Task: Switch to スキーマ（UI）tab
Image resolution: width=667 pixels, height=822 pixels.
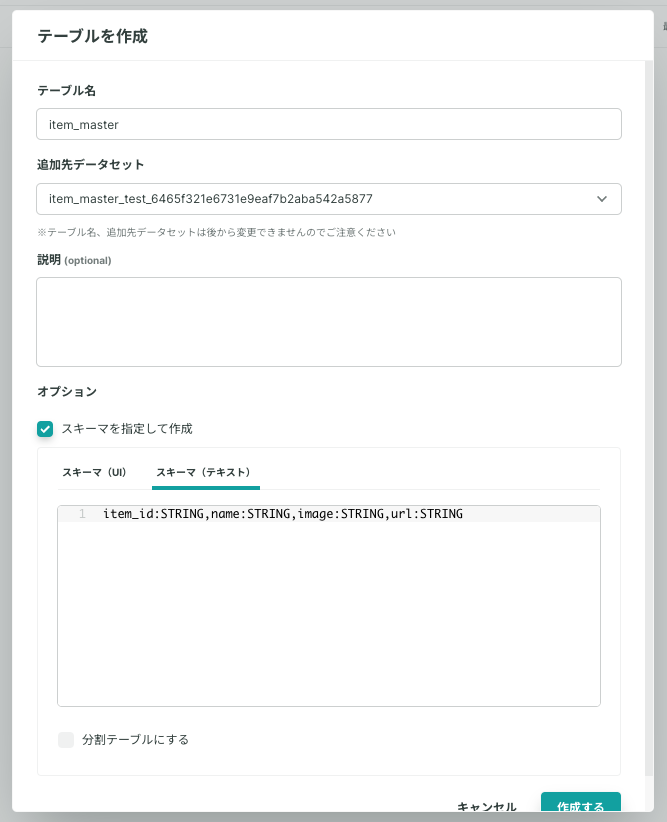Action: click(94, 472)
